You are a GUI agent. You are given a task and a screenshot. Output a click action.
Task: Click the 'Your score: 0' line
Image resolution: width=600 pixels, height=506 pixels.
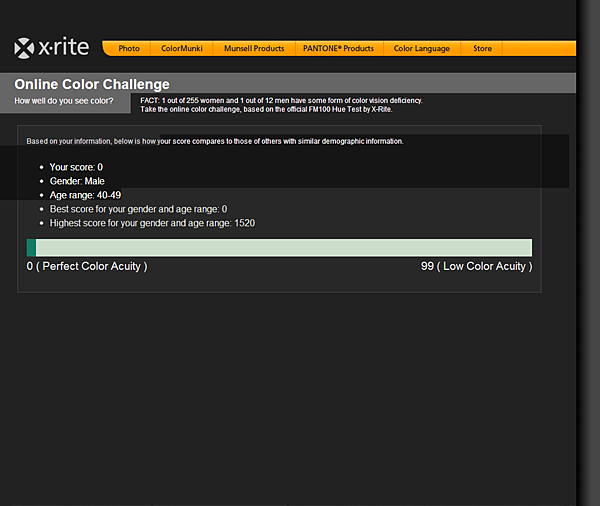76,167
